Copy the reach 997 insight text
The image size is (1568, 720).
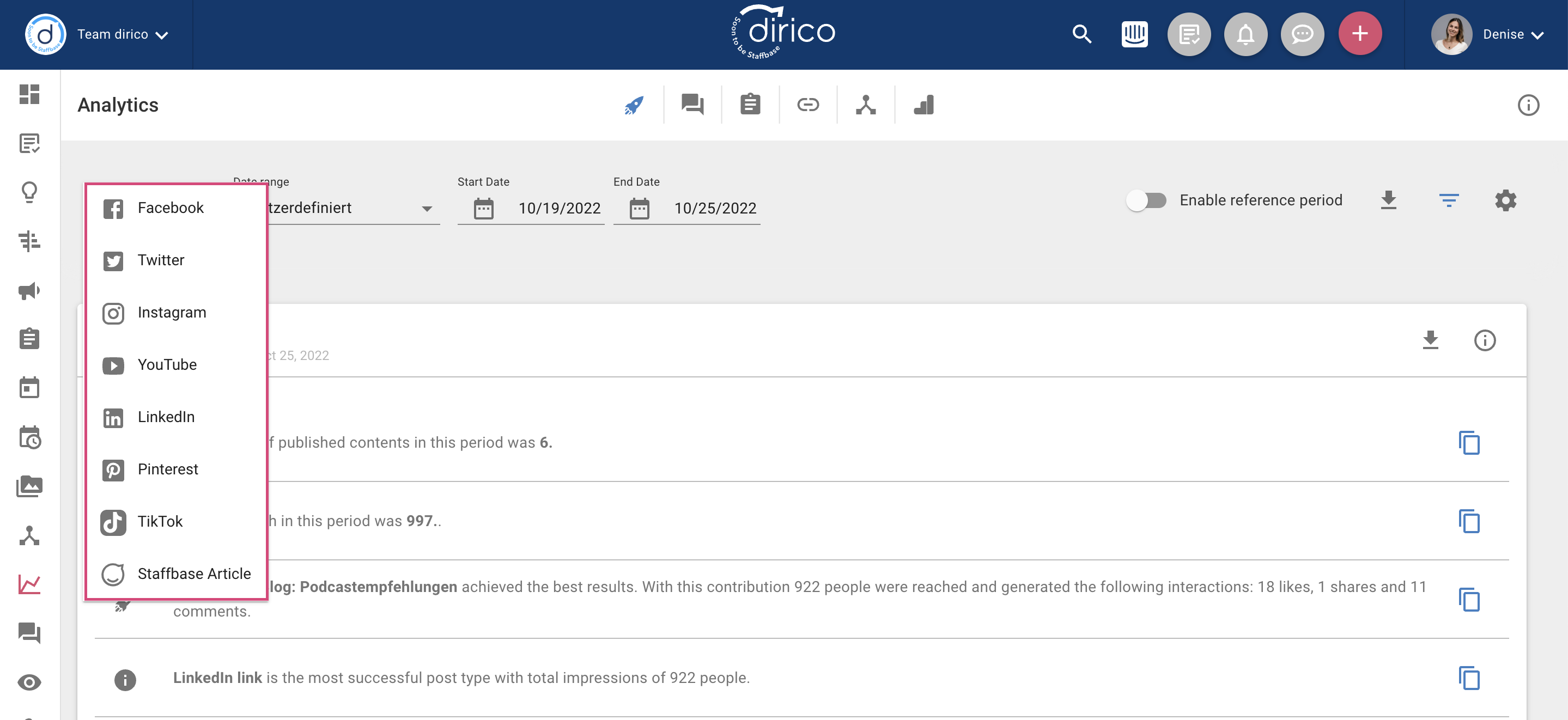(1469, 521)
